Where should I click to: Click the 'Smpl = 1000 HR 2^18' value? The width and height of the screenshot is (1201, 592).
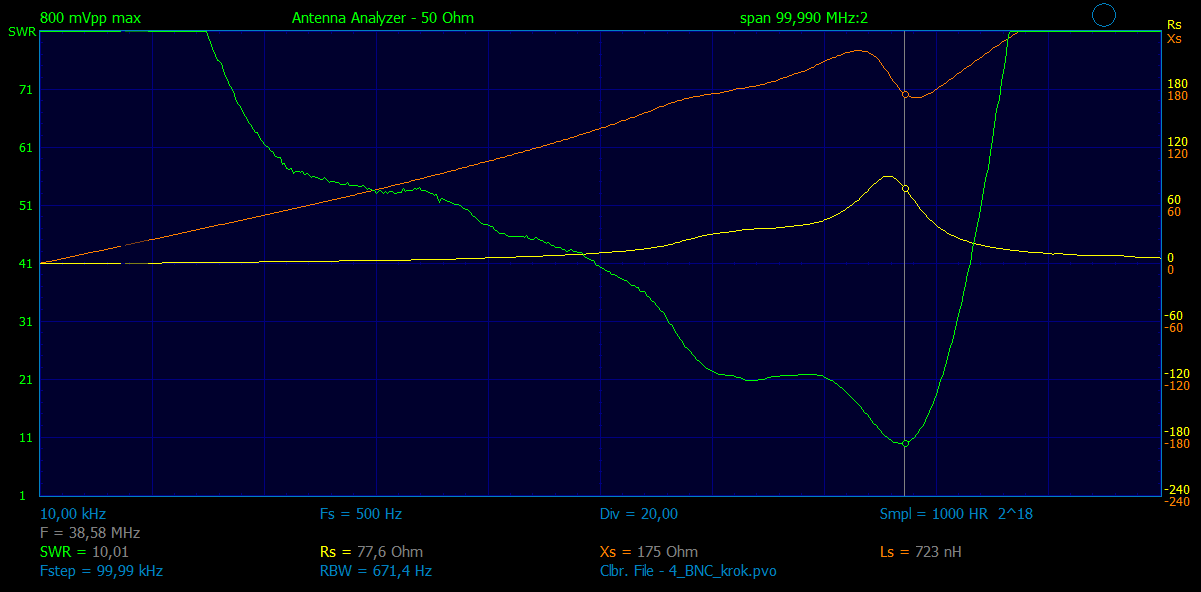[x=955, y=514]
